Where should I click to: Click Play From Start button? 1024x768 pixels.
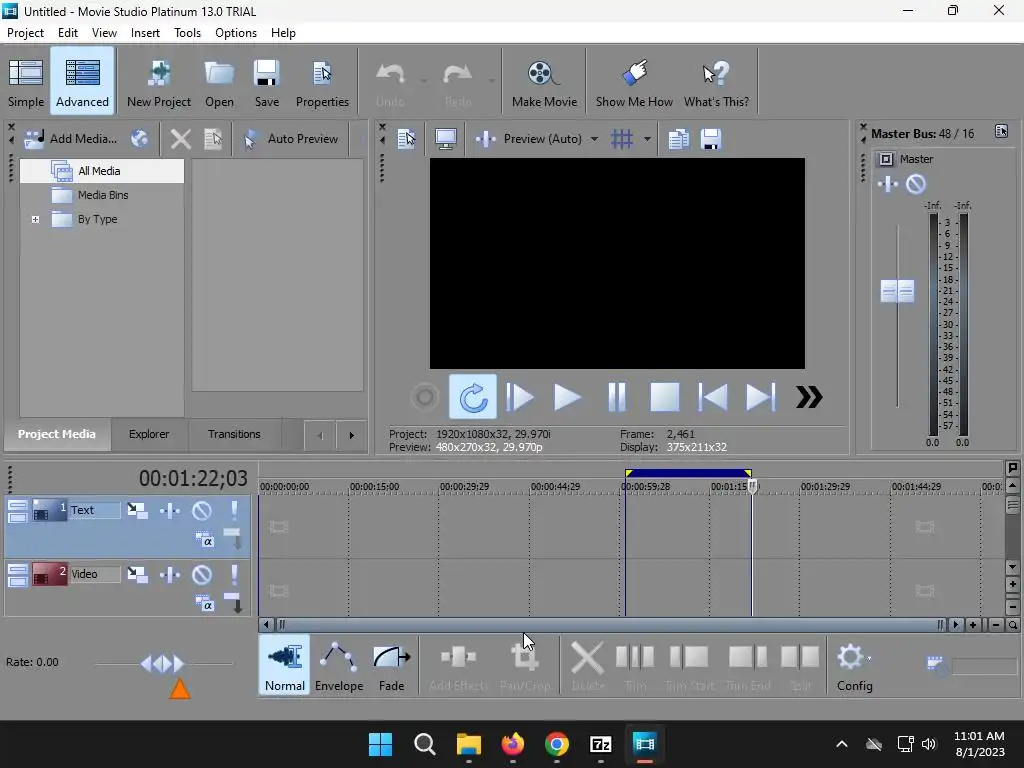pos(520,396)
